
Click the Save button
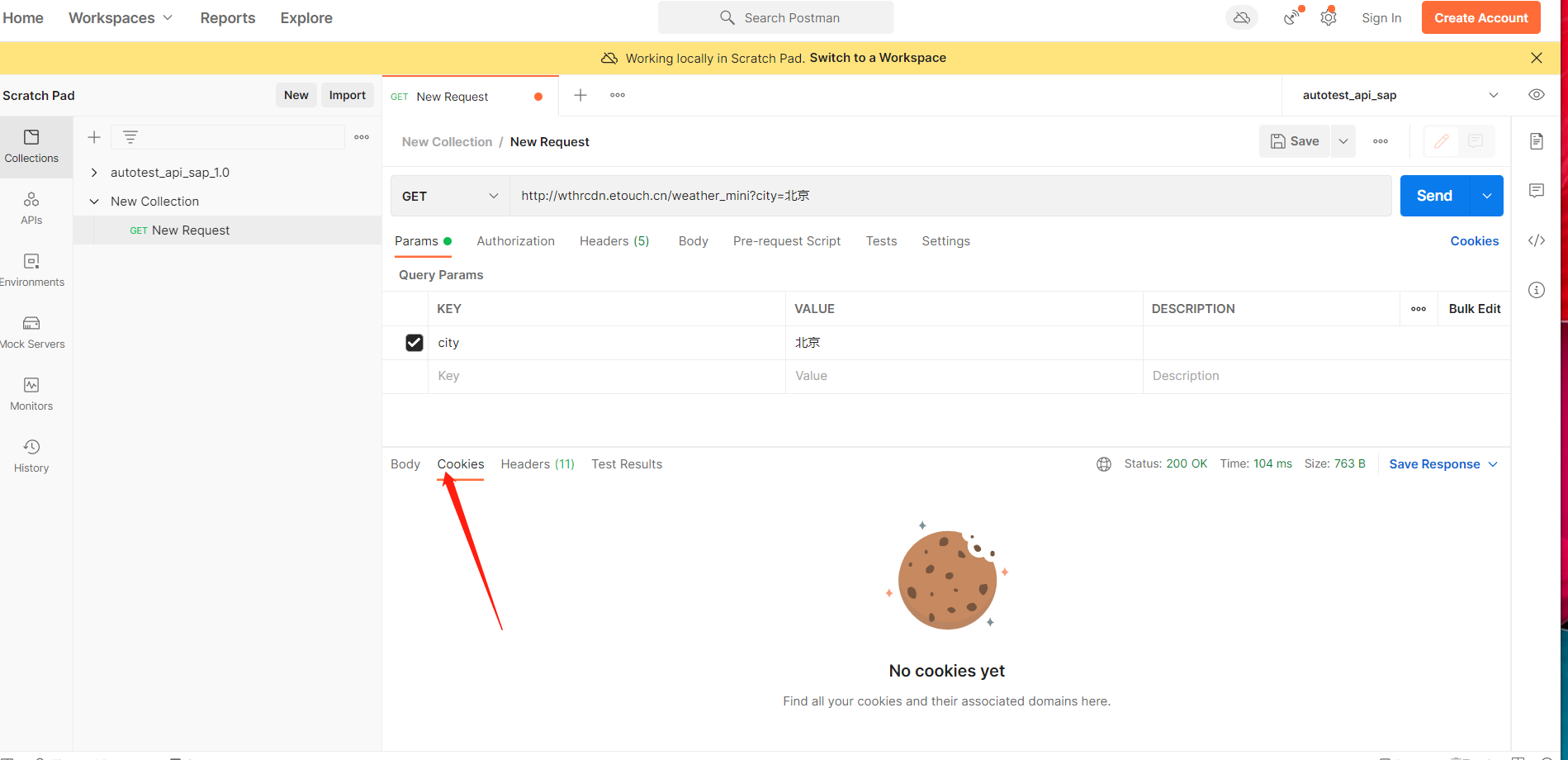(x=1295, y=141)
